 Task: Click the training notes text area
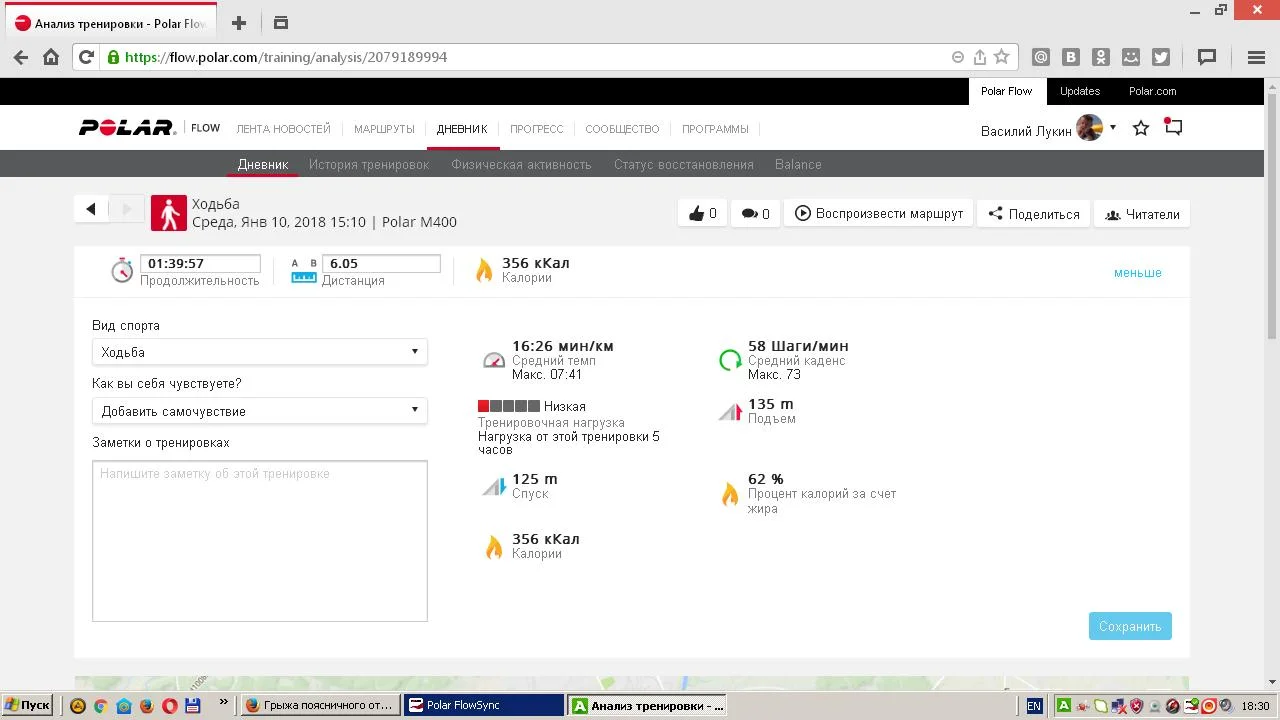tap(259, 540)
